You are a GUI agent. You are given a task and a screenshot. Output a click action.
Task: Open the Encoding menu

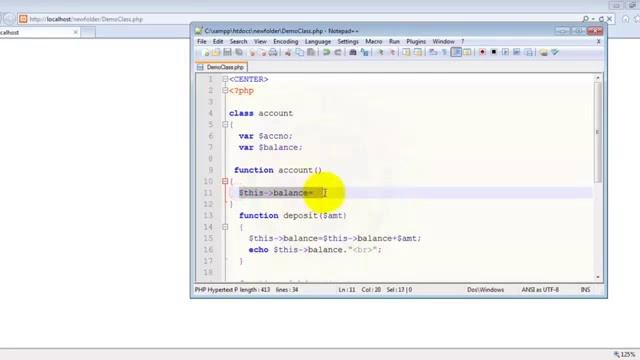(x=286, y=42)
